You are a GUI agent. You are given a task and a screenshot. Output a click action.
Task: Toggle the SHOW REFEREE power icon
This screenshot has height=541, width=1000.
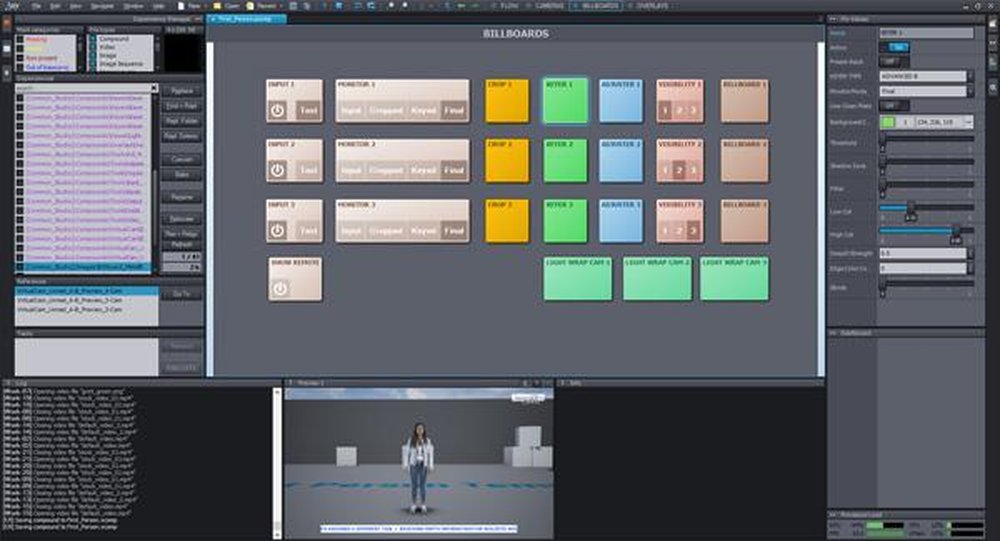click(280, 289)
